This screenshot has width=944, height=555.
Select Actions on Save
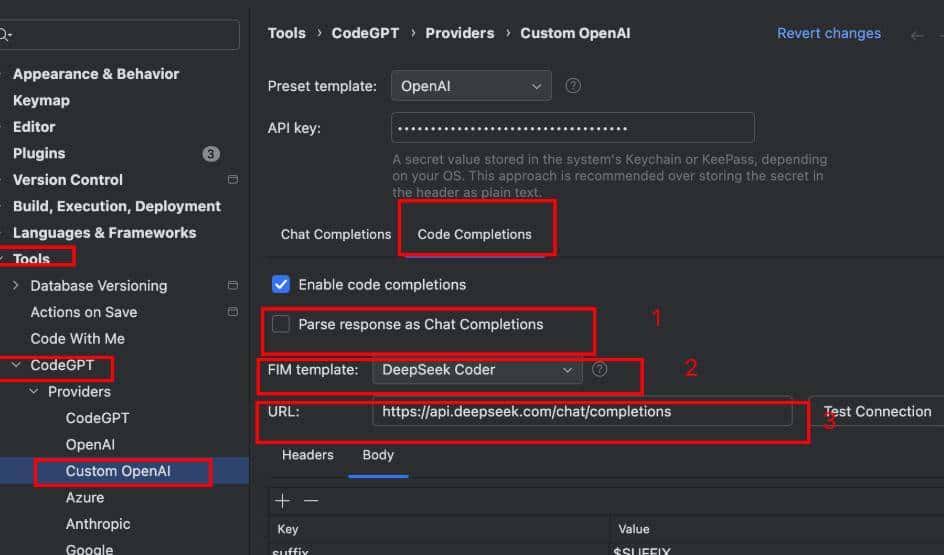click(x=84, y=312)
